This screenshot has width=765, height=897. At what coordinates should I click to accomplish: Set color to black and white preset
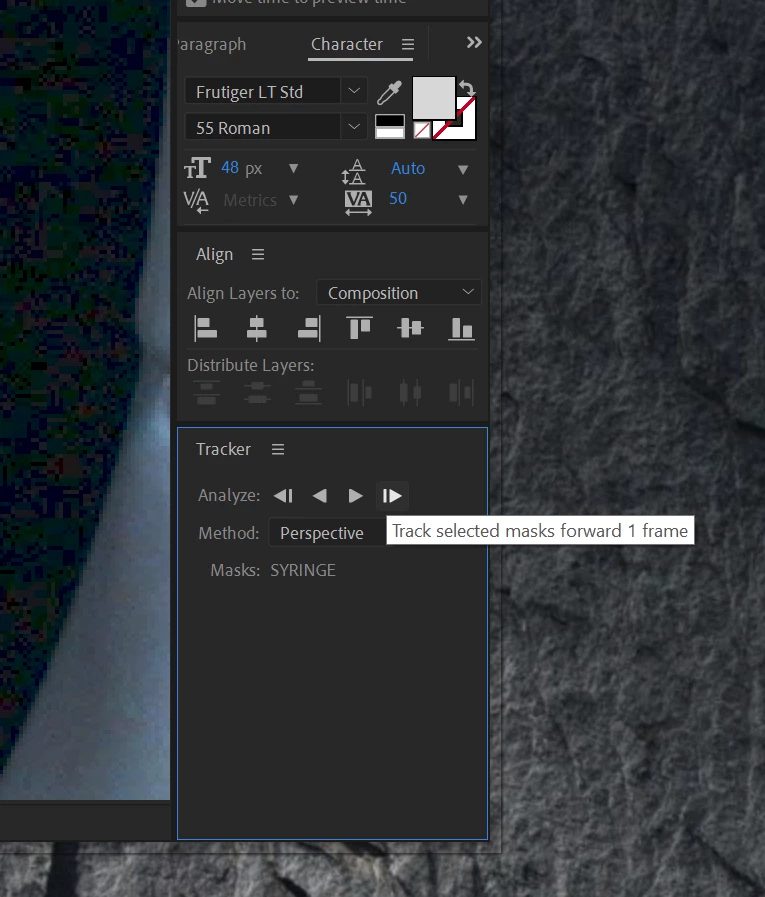click(390, 126)
